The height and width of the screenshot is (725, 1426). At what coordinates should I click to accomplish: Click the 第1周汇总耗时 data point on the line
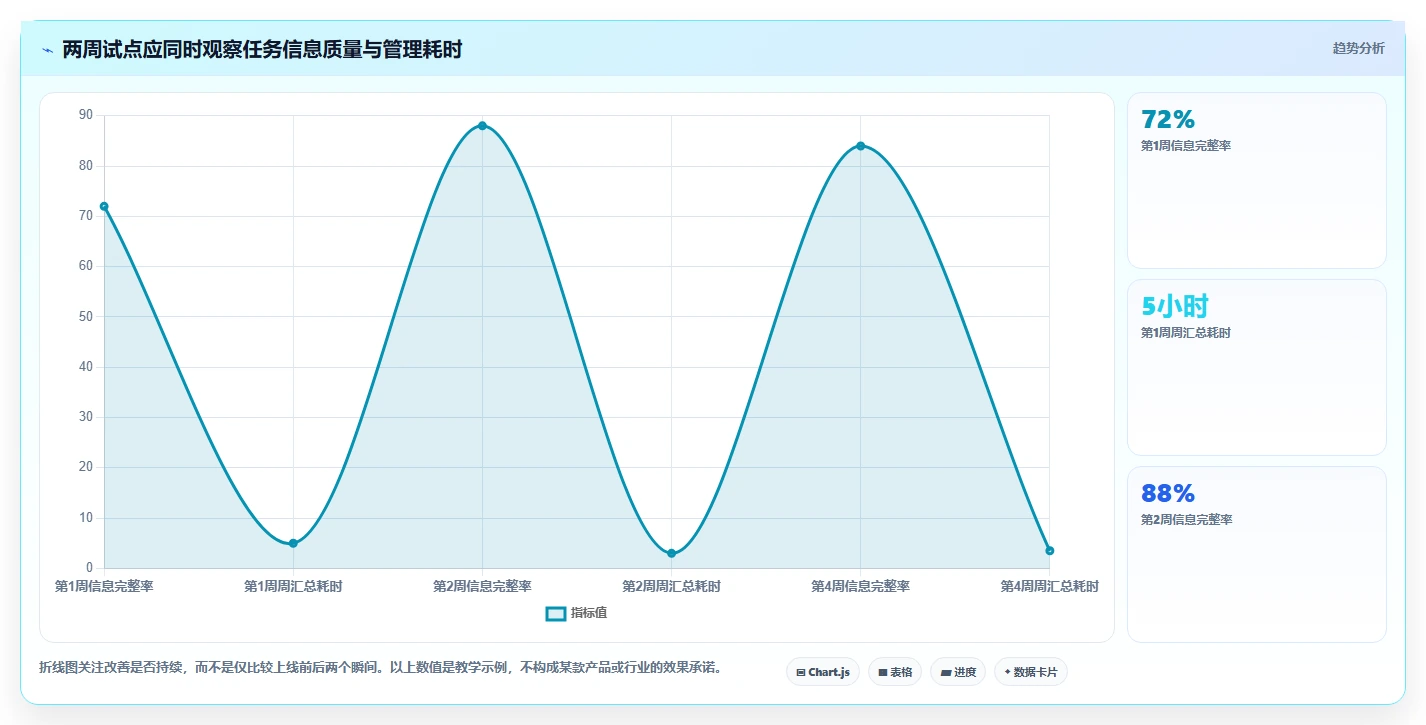(293, 543)
